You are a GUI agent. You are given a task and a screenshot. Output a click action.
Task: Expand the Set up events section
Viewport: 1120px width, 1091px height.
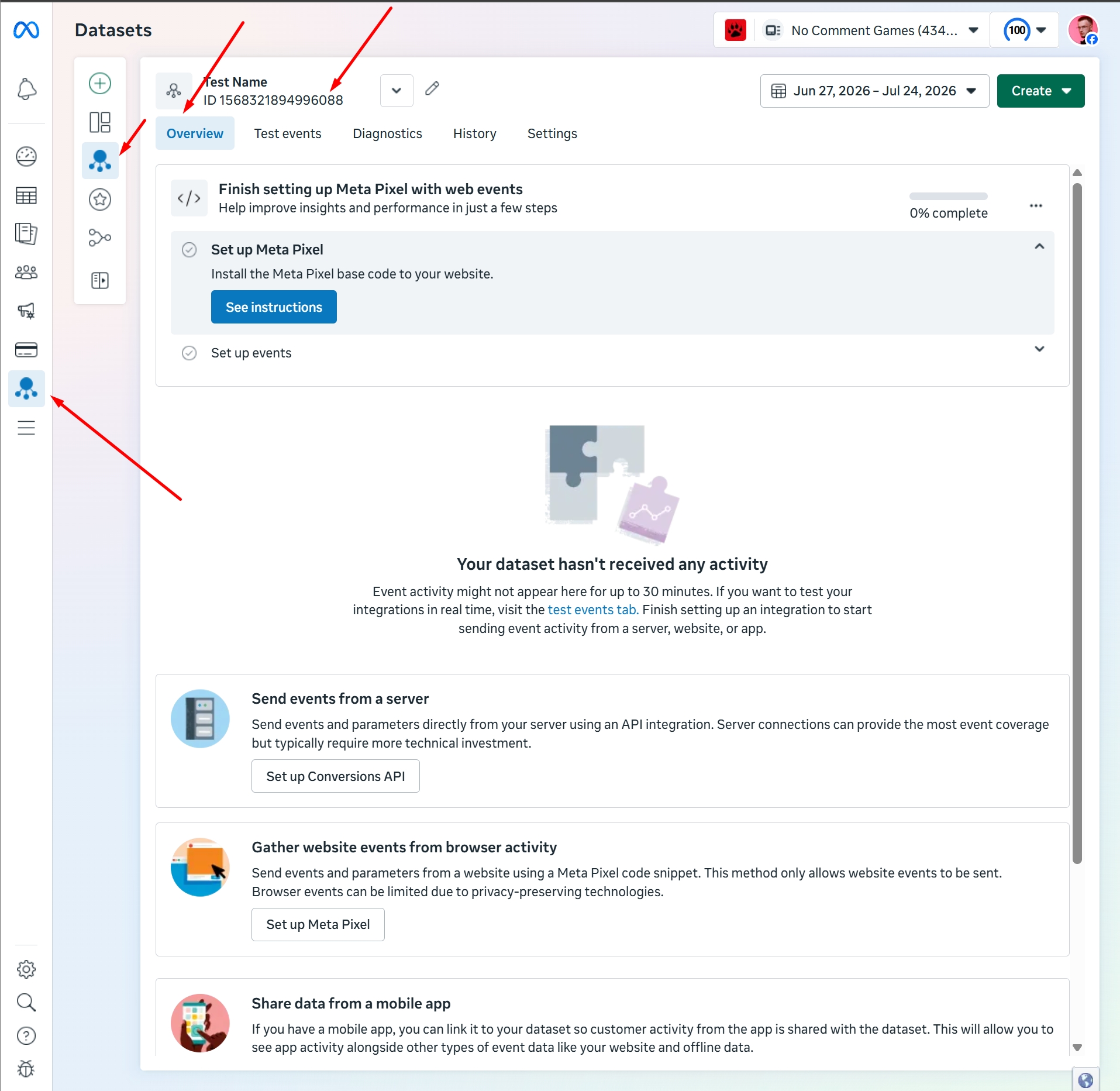1039,349
